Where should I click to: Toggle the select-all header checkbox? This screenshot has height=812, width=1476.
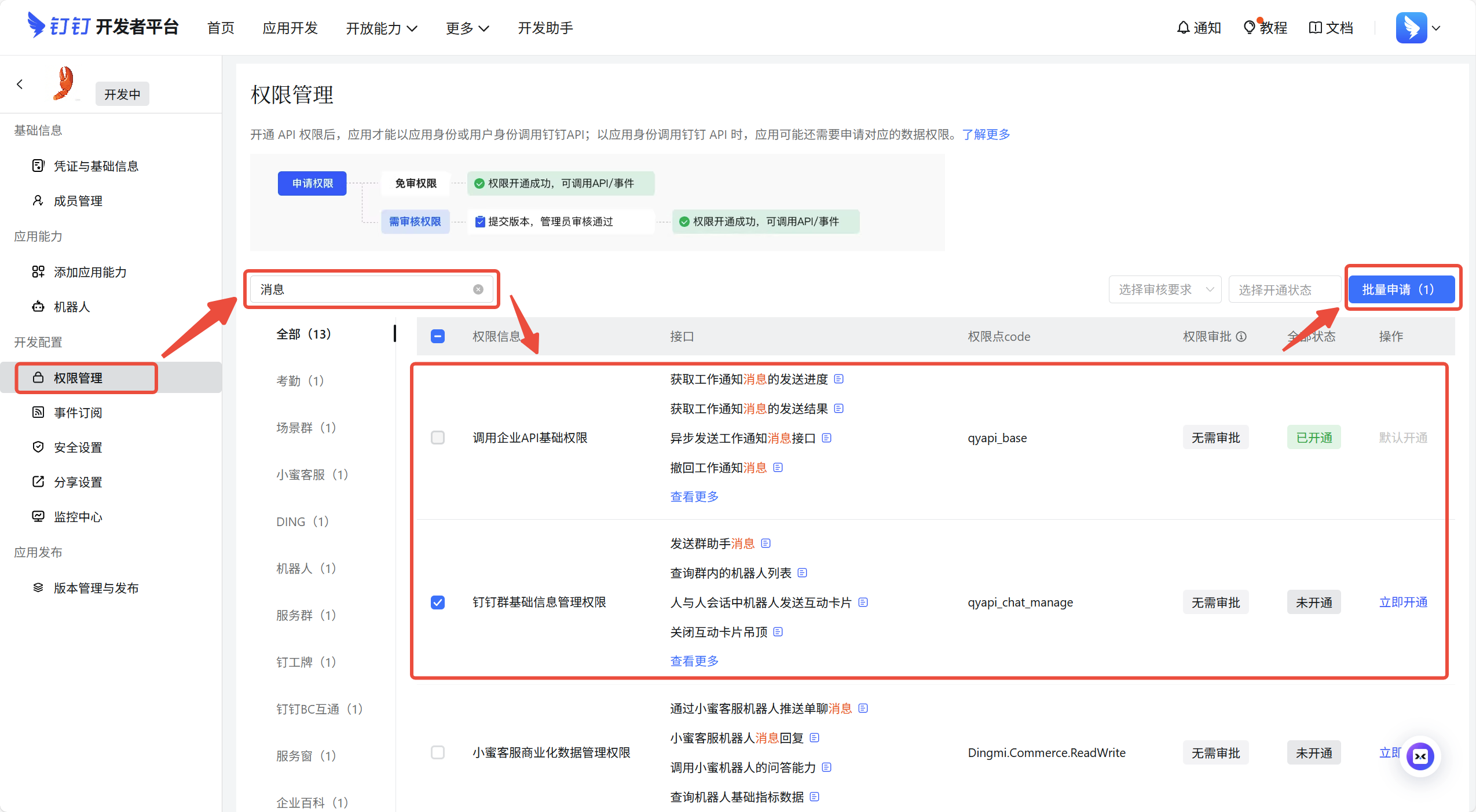(x=438, y=336)
